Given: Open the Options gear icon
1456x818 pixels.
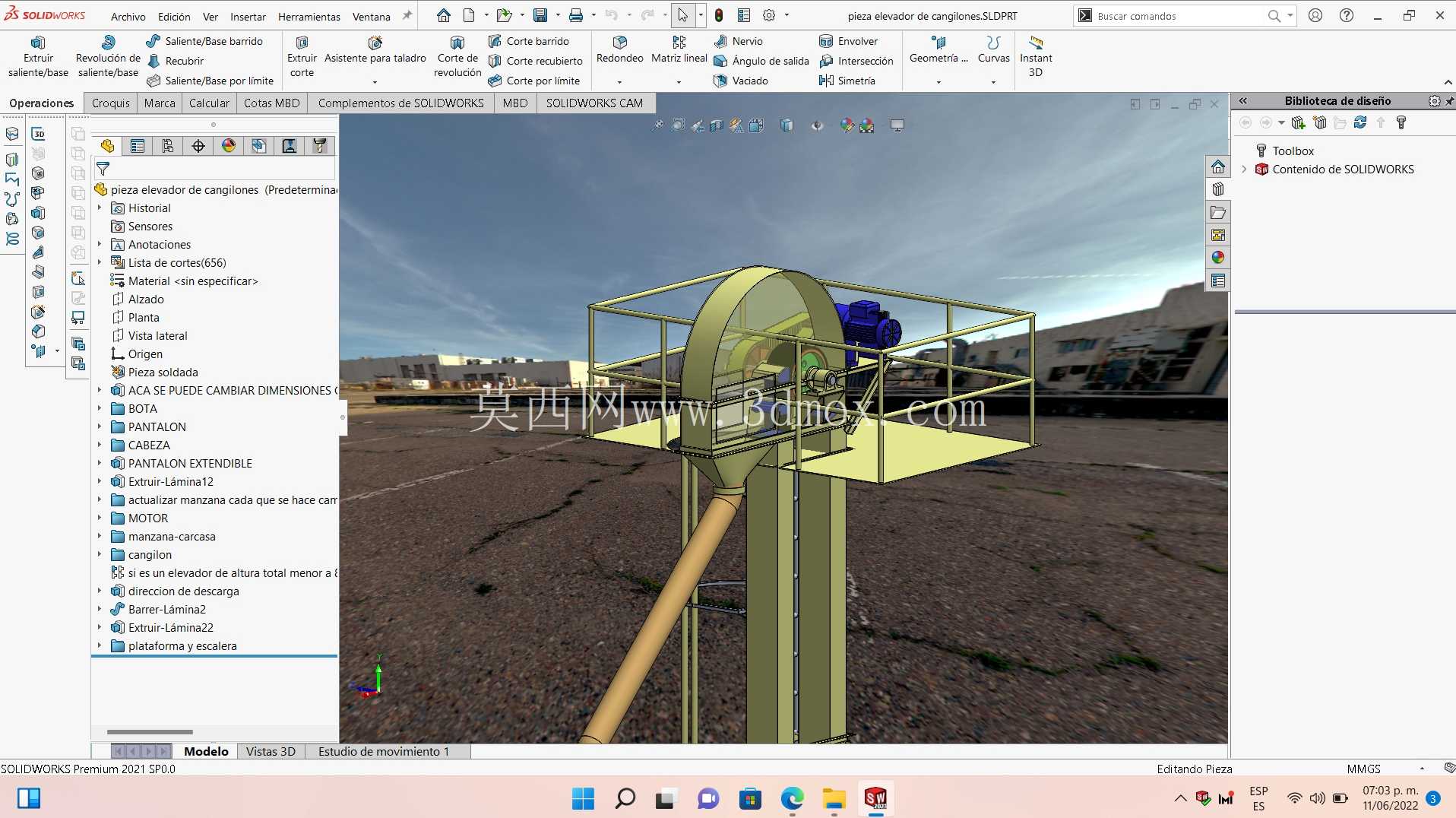Looking at the screenshot, I should pos(769,15).
